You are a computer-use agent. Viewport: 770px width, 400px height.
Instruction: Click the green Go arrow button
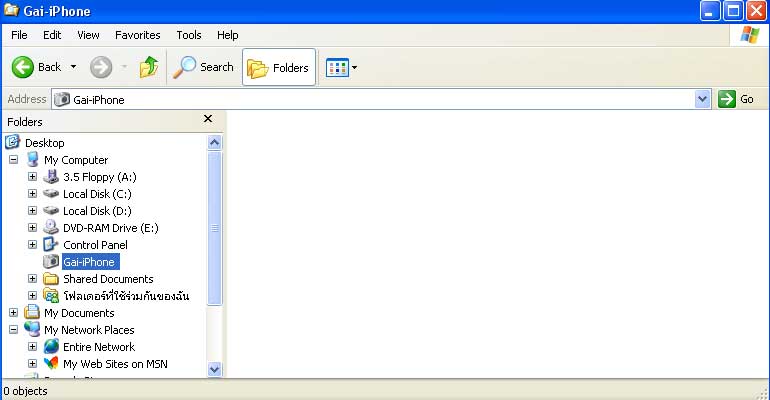coord(727,99)
